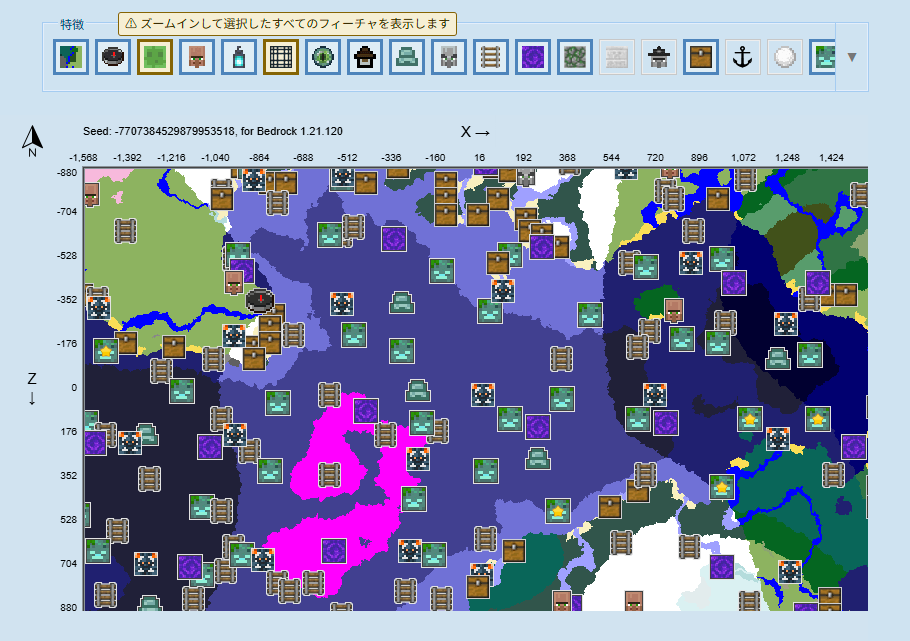Click the ocean monument icon in feature bar
This screenshot has width=910, height=641.
tap(407, 57)
